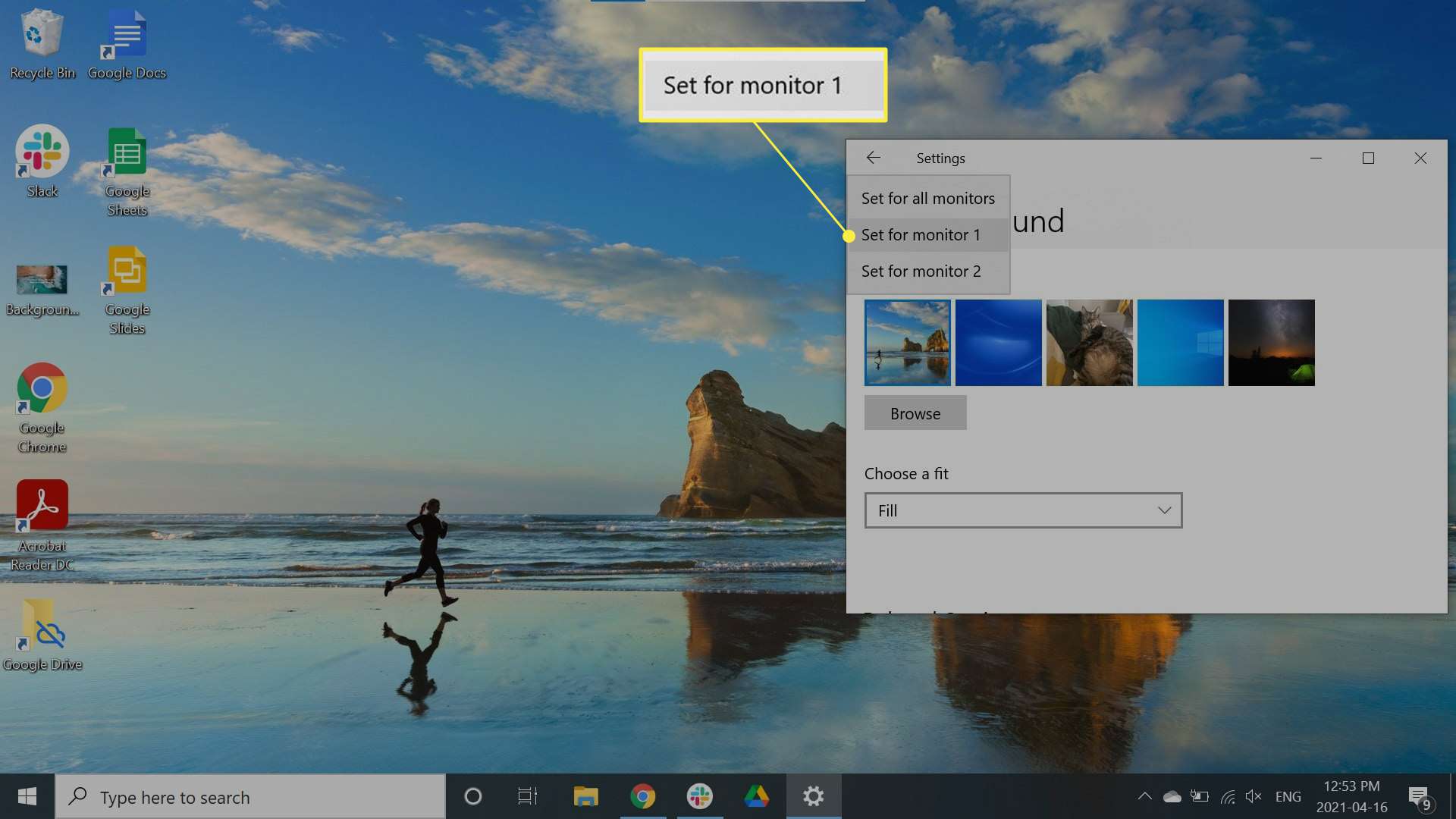Select 'Set for monitor 1' option
The height and width of the screenshot is (819, 1456).
(920, 234)
